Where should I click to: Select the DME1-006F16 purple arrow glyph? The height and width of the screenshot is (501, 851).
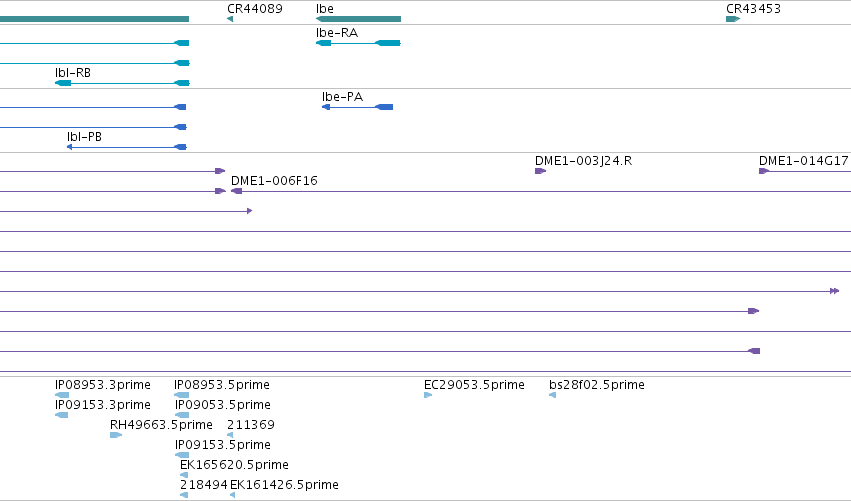(237, 191)
